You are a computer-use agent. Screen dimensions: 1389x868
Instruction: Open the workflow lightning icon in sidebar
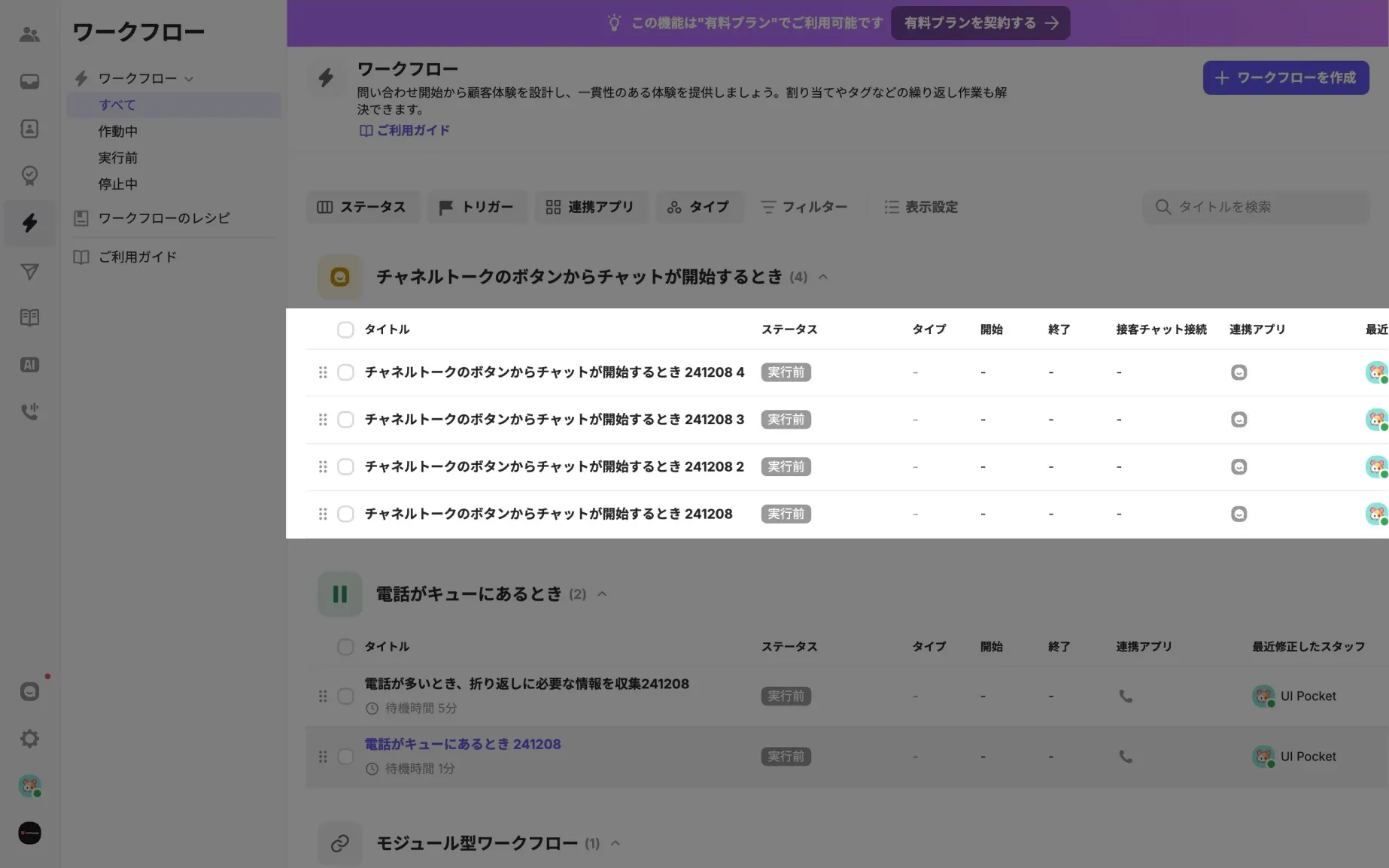pos(30,223)
